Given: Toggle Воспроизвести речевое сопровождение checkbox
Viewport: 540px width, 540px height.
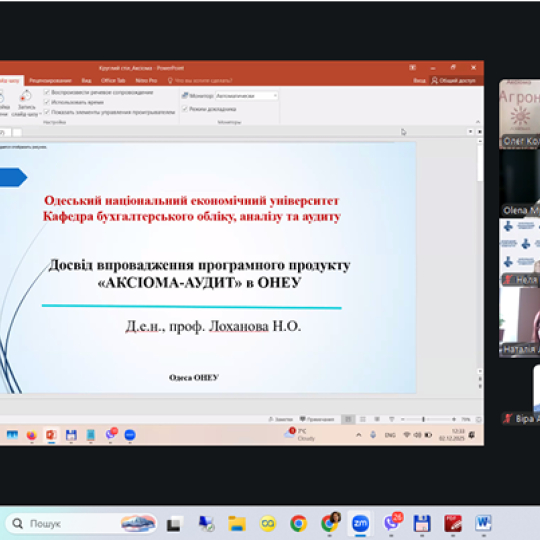Looking at the screenshot, I should pos(47,92).
